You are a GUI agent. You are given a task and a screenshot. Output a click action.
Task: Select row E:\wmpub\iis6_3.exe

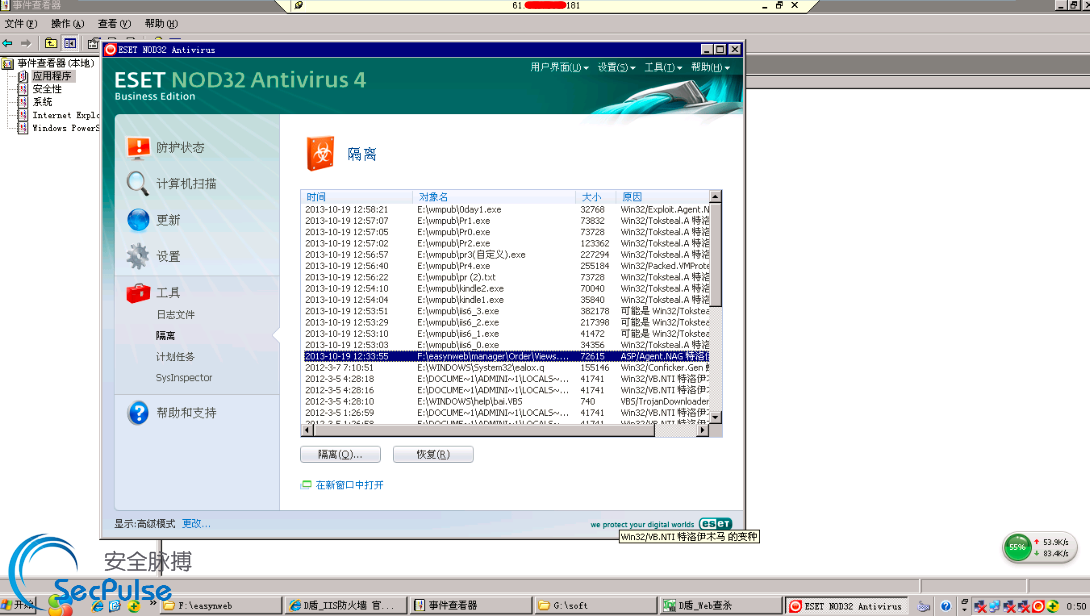point(506,311)
